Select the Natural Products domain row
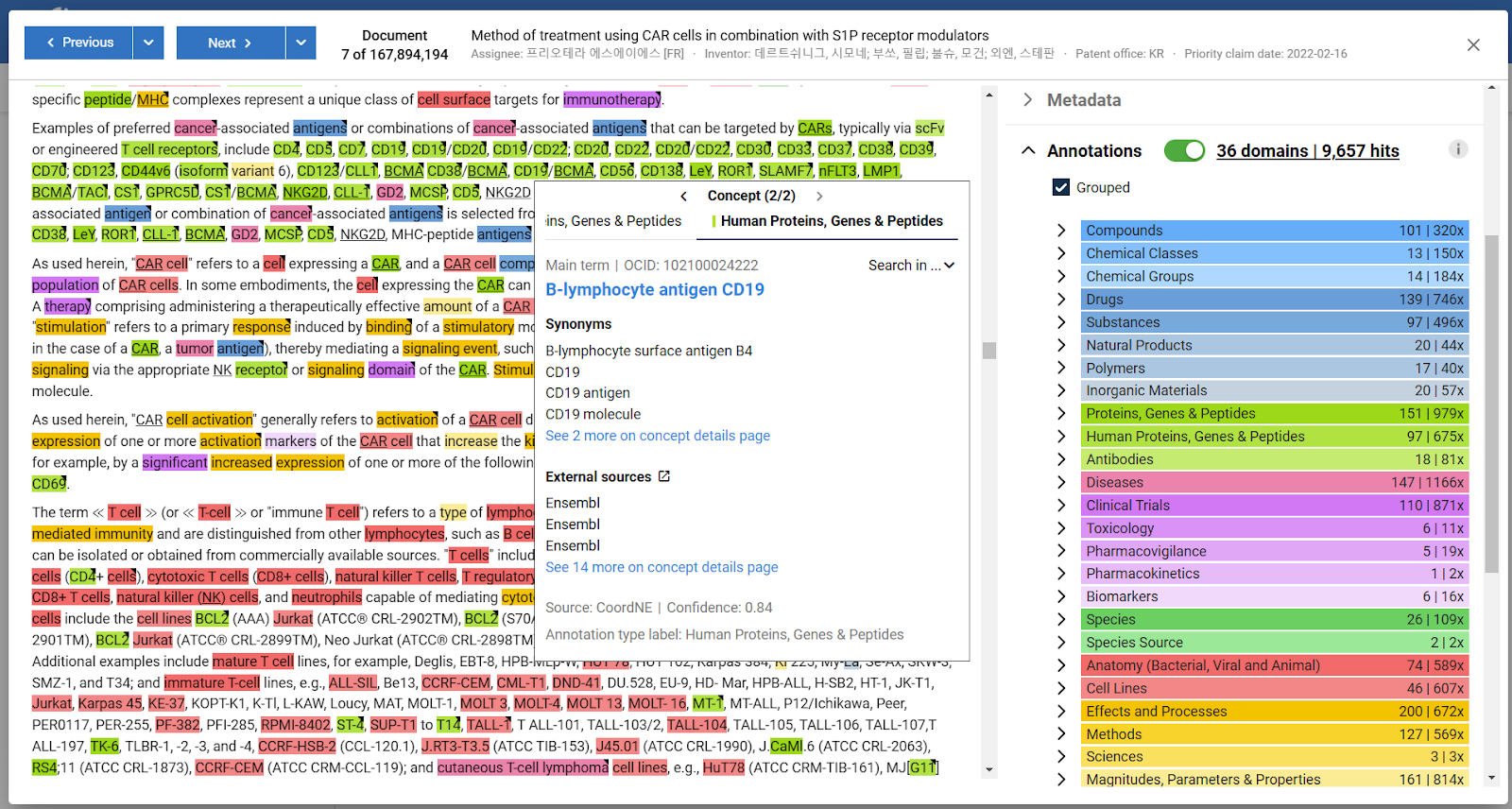This screenshot has height=809, width=1512. pyautogui.click(x=1274, y=345)
